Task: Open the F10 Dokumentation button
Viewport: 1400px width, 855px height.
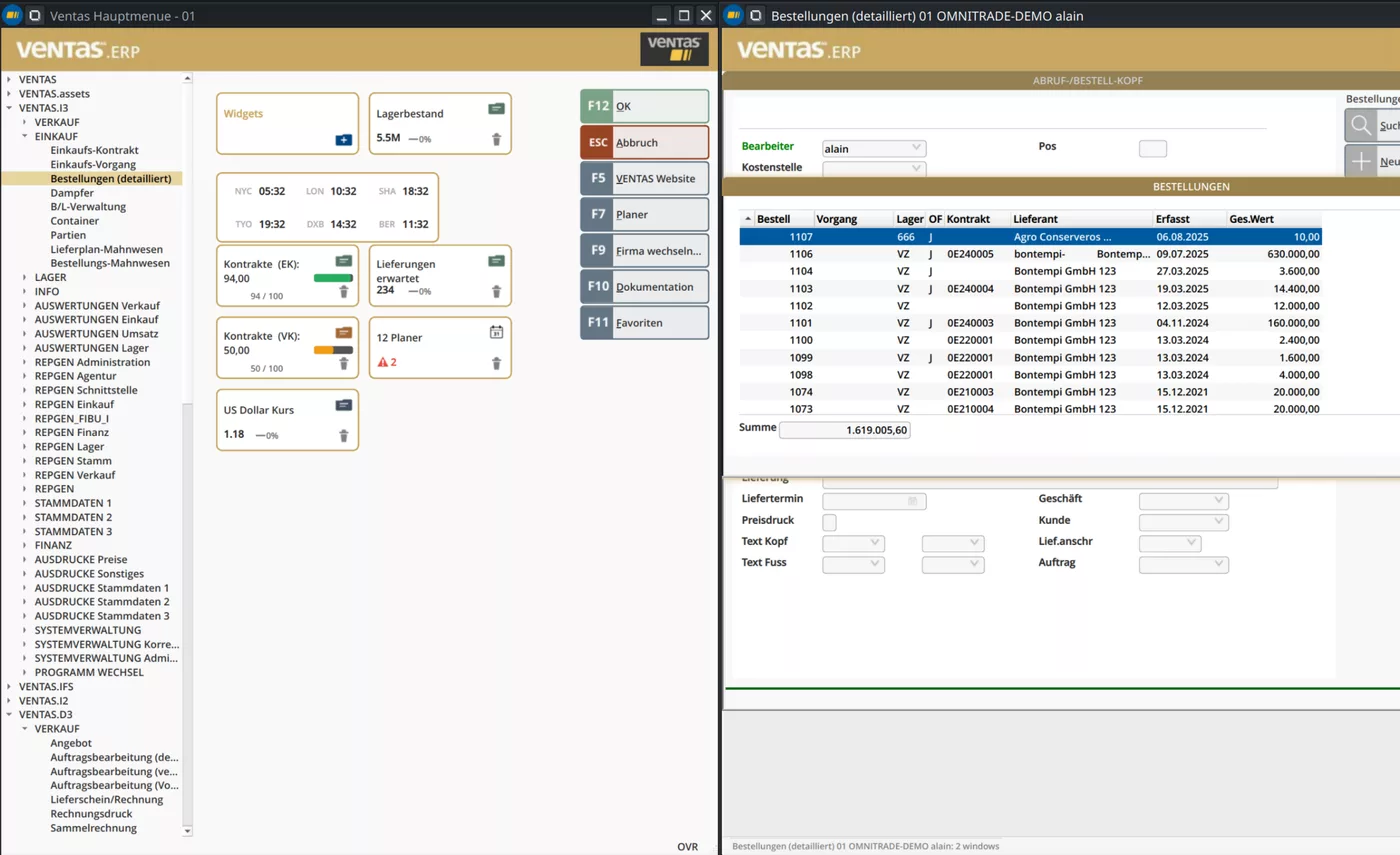Action: [645, 286]
